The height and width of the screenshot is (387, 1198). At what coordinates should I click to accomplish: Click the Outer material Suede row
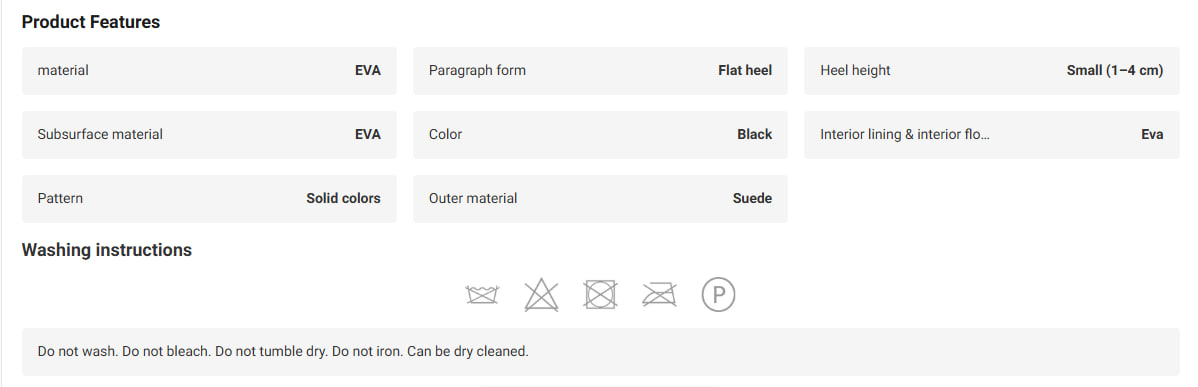[x=601, y=198]
